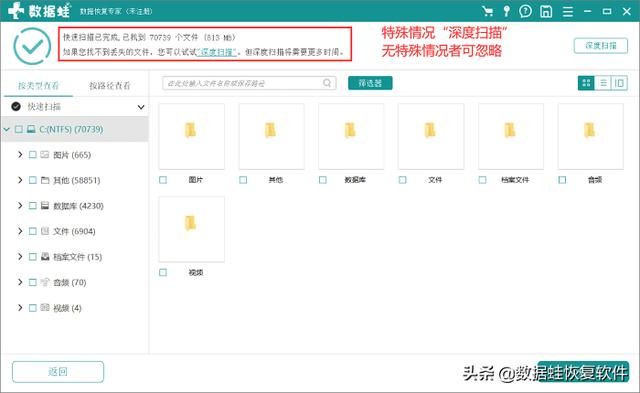Tick the checkbox under 其他 folder thumbnail
Viewport: 640px width, 393px height.
coord(243,180)
